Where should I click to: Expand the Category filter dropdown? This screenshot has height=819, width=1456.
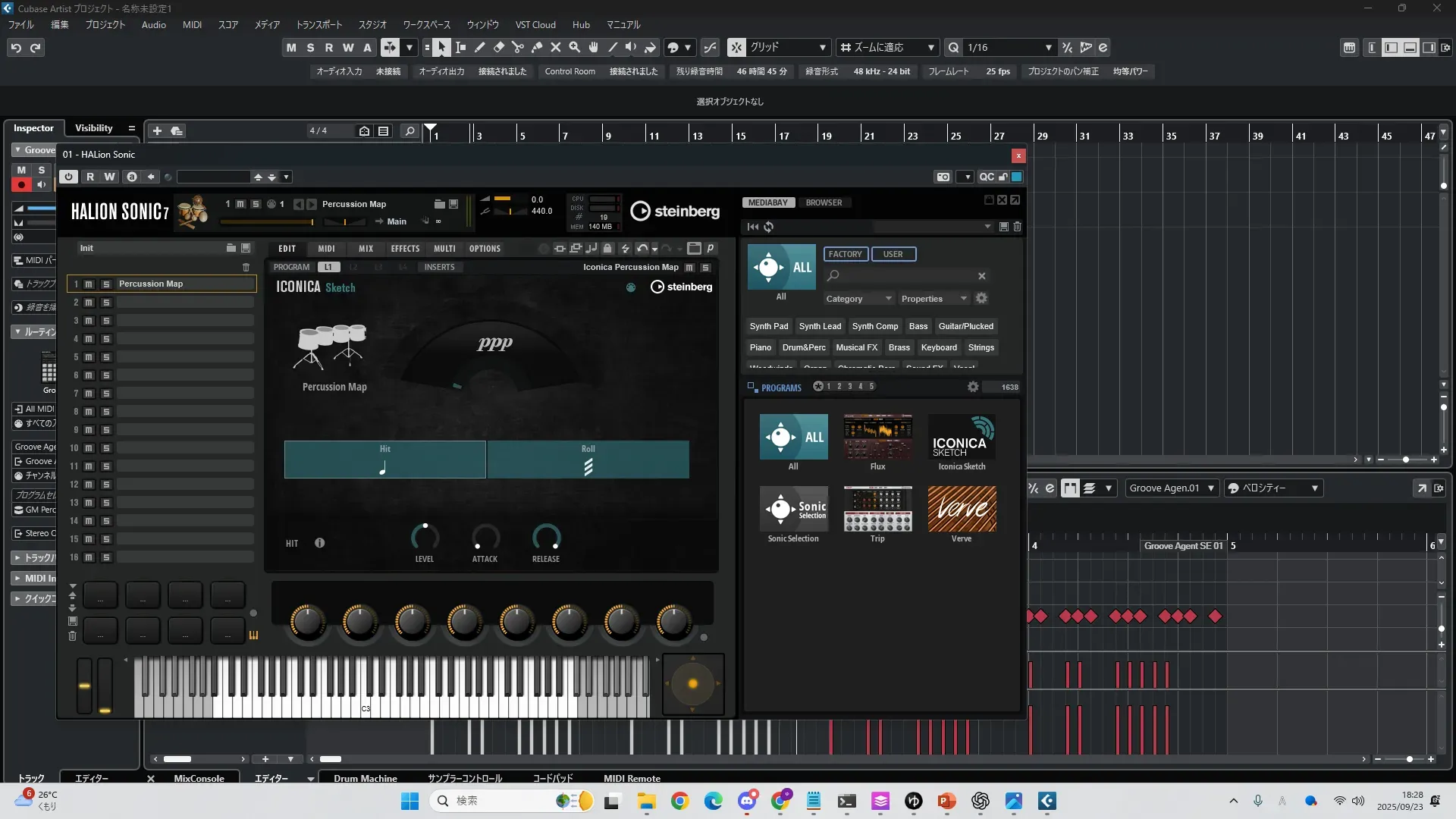click(858, 299)
